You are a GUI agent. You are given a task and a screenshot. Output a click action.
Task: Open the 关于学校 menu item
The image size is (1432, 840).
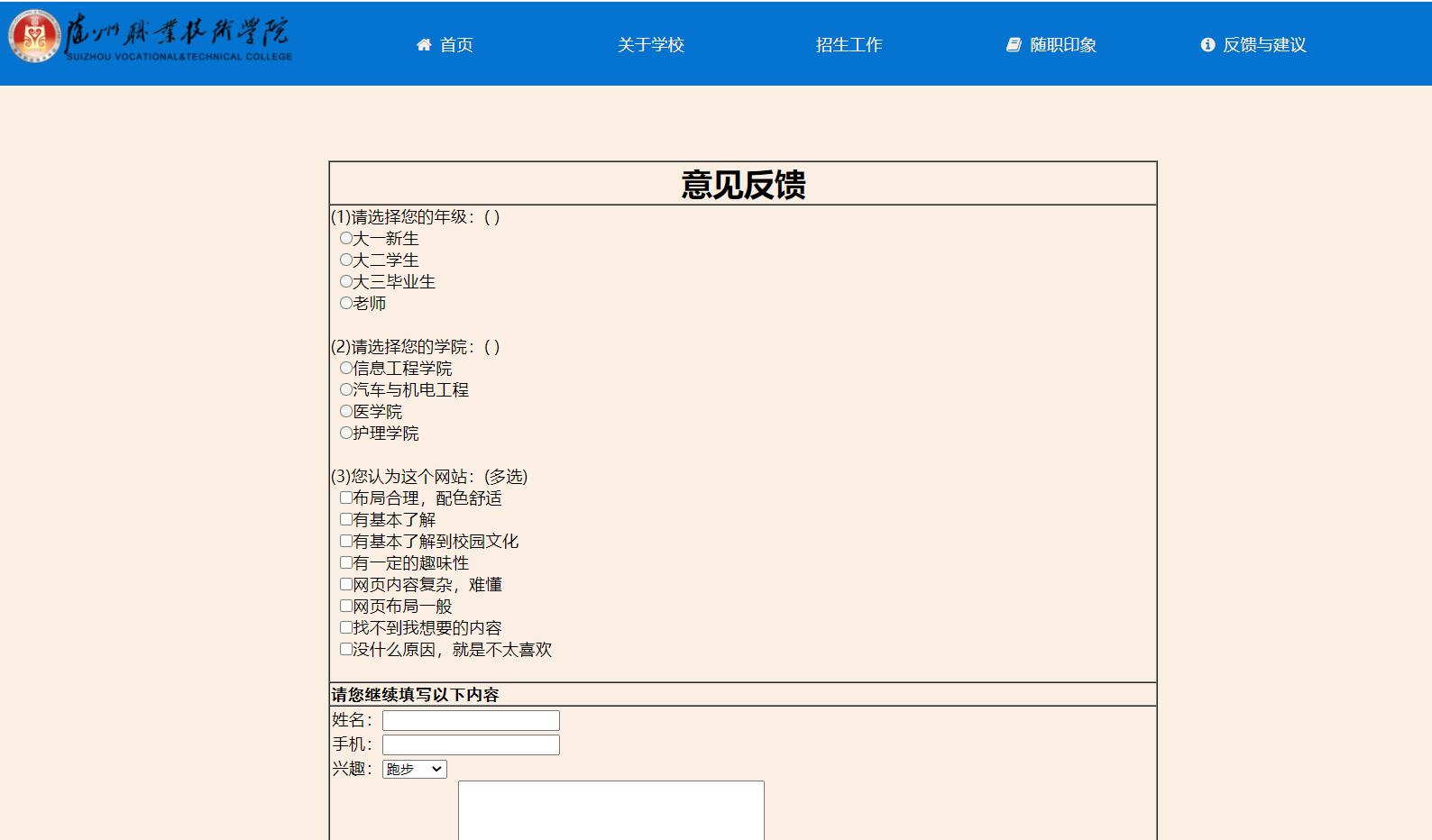(650, 45)
